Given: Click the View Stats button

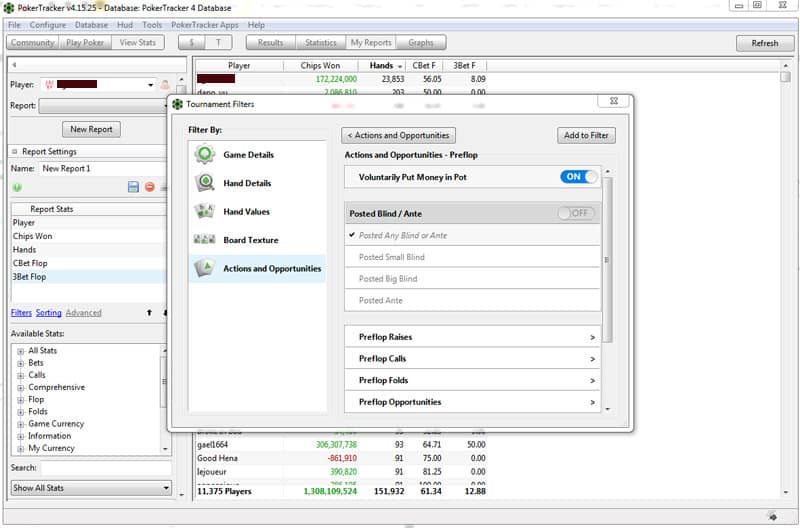Looking at the screenshot, I should [137, 42].
